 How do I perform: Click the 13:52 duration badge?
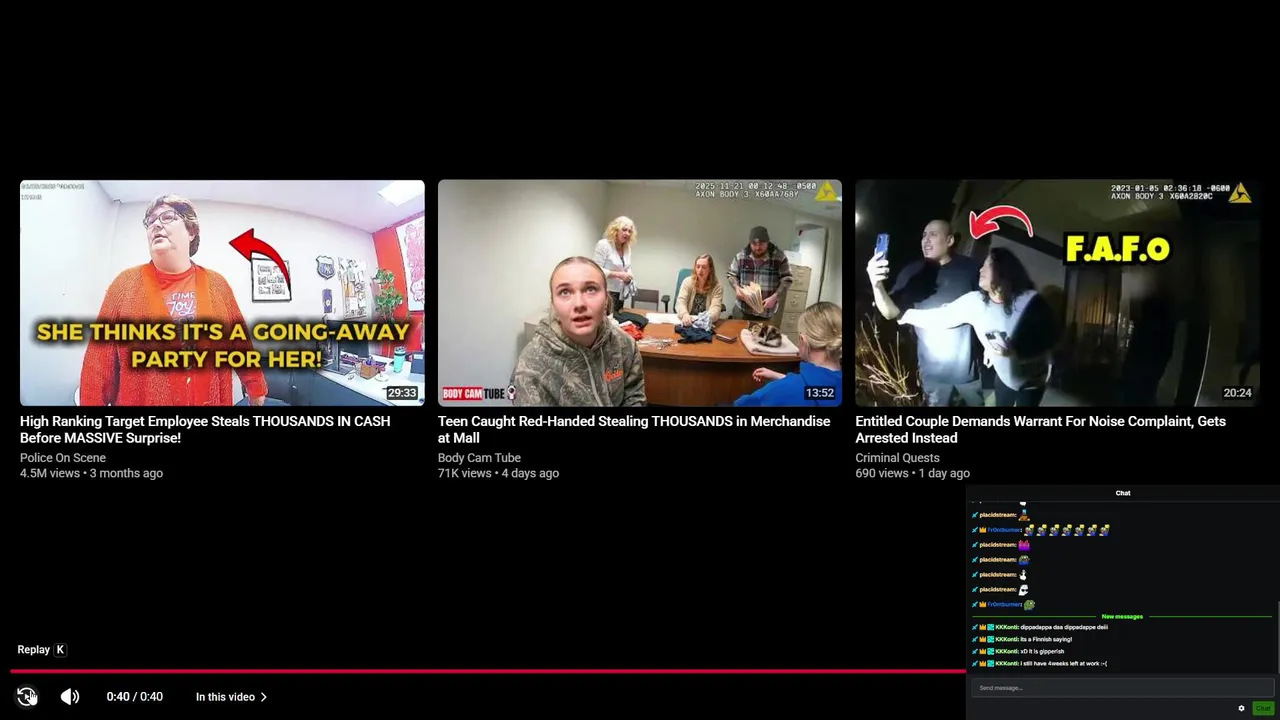pos(820,393)
